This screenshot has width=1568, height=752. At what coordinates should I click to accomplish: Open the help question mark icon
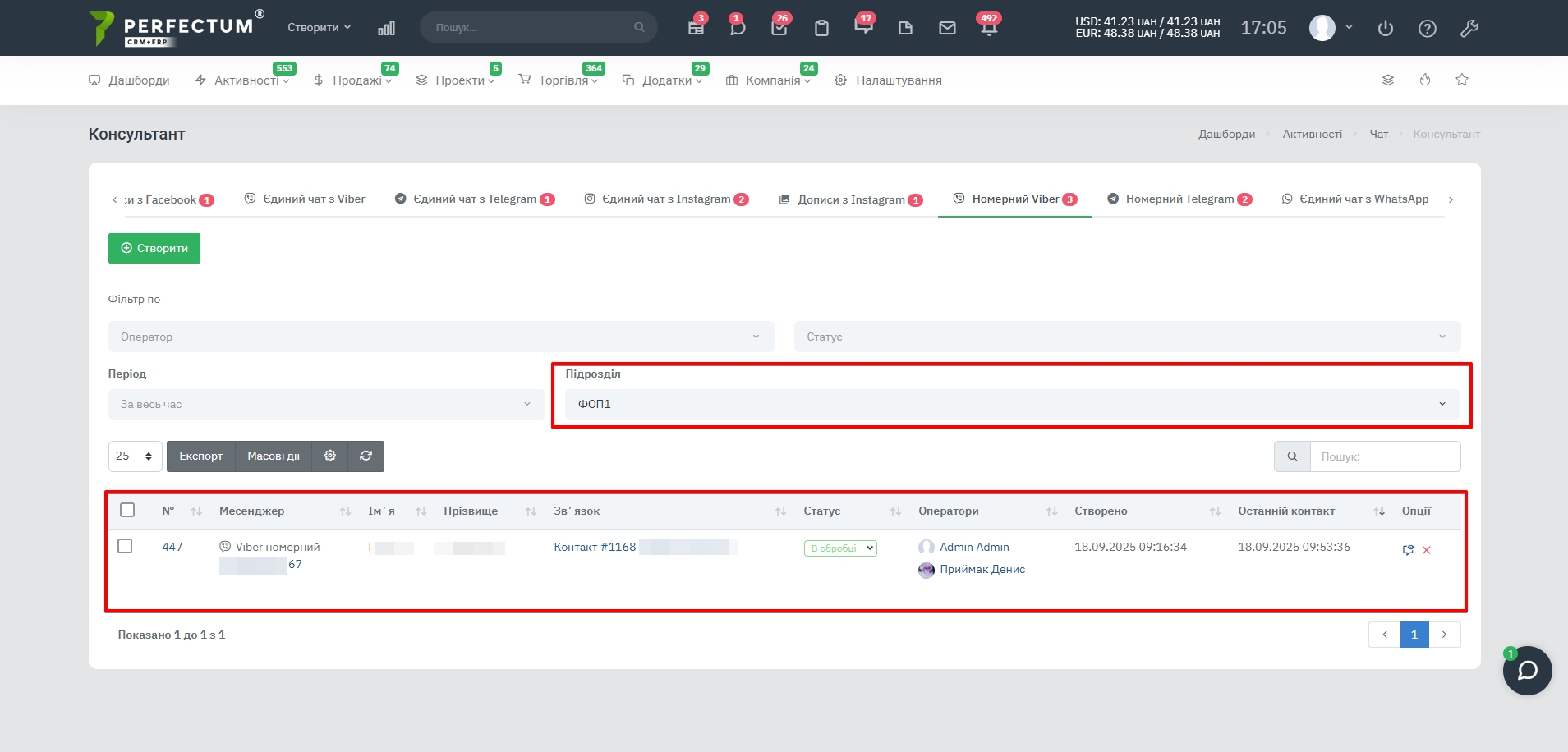pyautogui.click(x=1428, y=29)
